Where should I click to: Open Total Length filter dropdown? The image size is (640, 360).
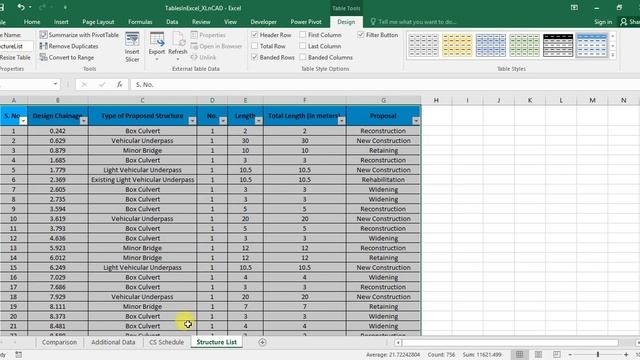point(342,121)
